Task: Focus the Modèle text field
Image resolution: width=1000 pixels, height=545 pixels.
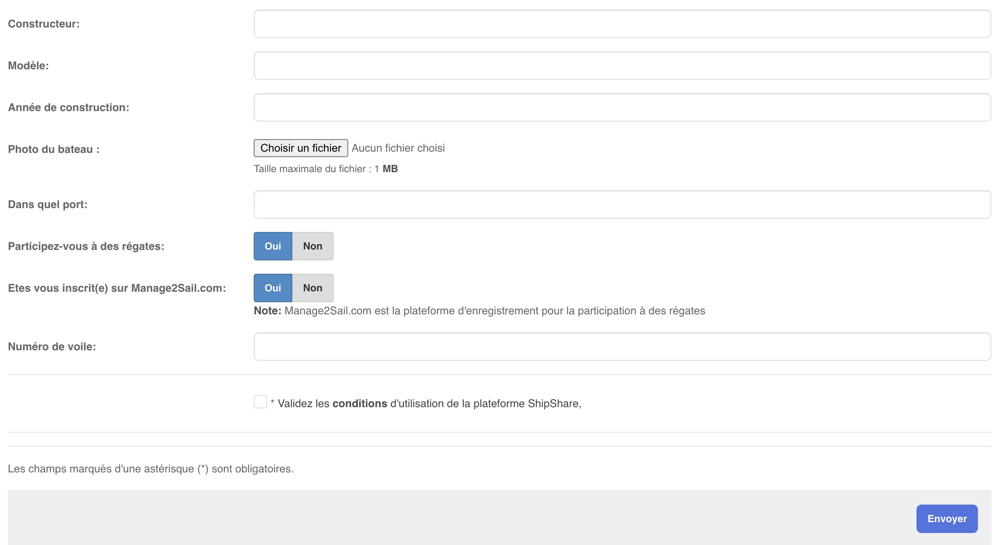Action: (x=621, y=66)
